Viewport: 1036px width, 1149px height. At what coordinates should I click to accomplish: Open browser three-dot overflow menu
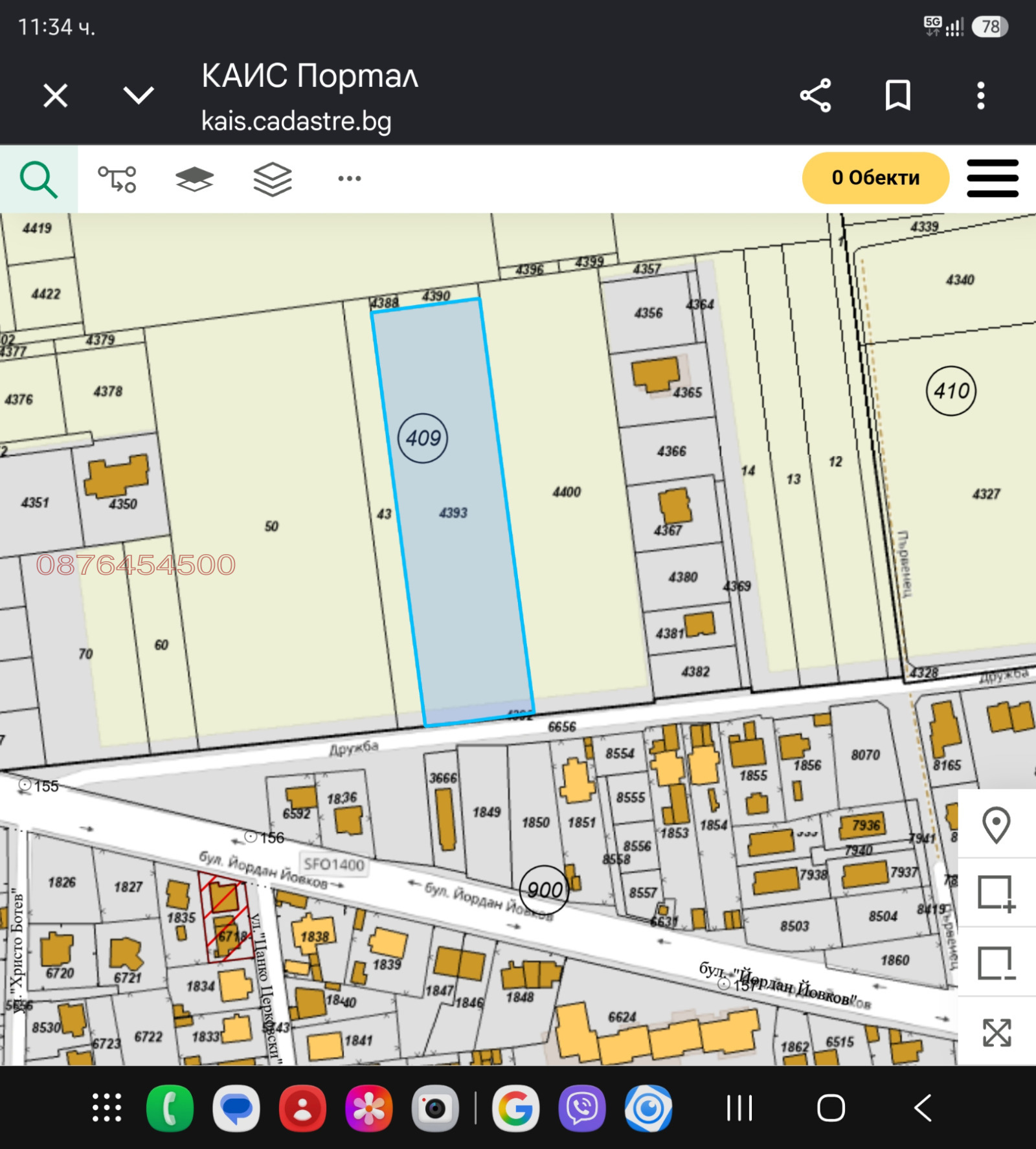coord(981,96)
